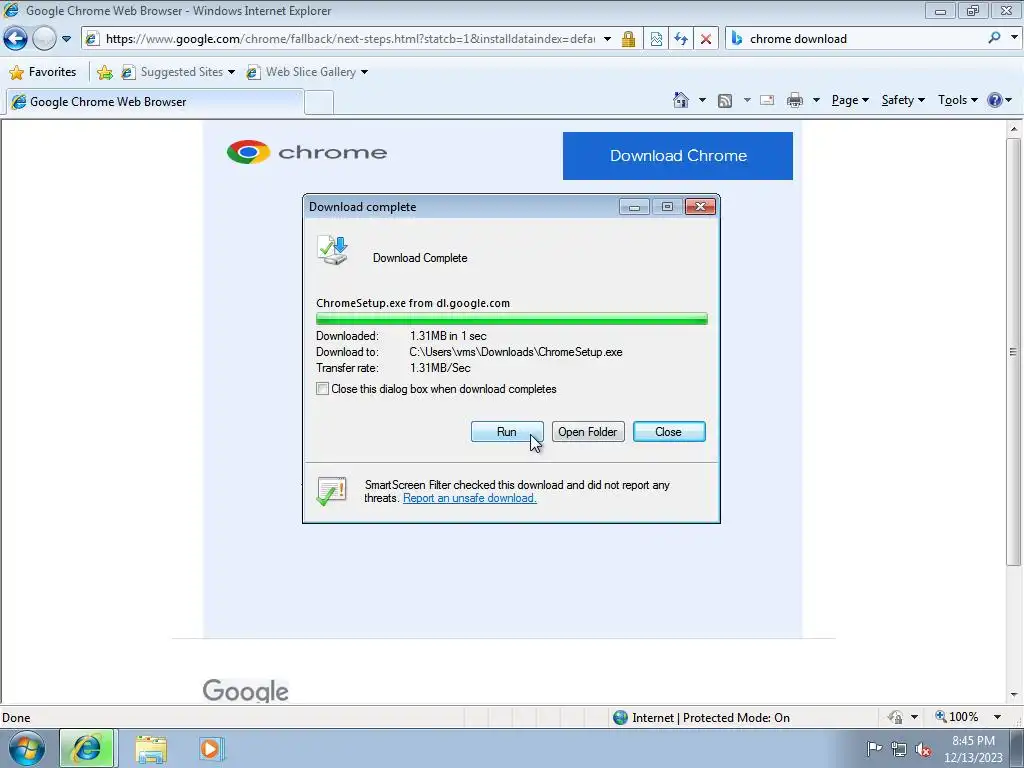1024x768 pixels.
Task: Click the search magnifier icon
Action: pos(994,39)
